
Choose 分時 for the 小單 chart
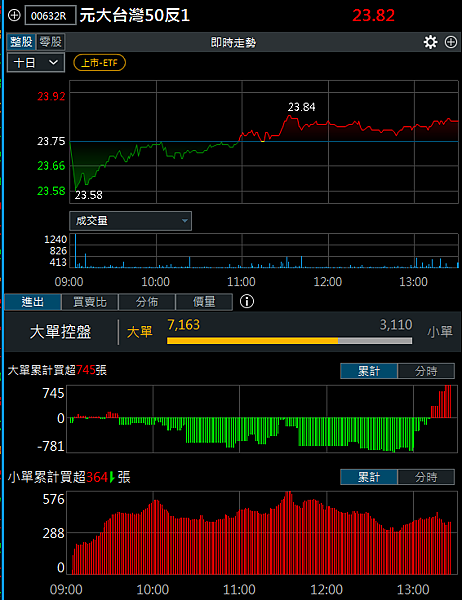(x=426, y=477)
